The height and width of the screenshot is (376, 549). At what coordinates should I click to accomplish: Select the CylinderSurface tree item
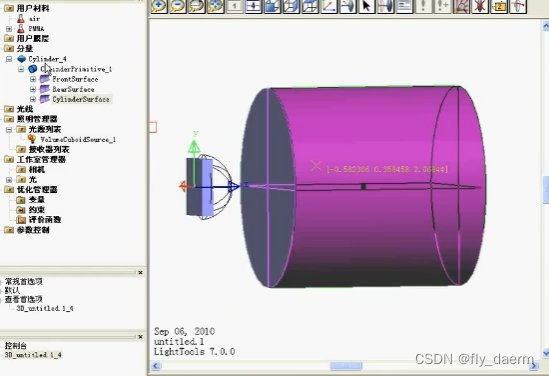coord(81,99)
